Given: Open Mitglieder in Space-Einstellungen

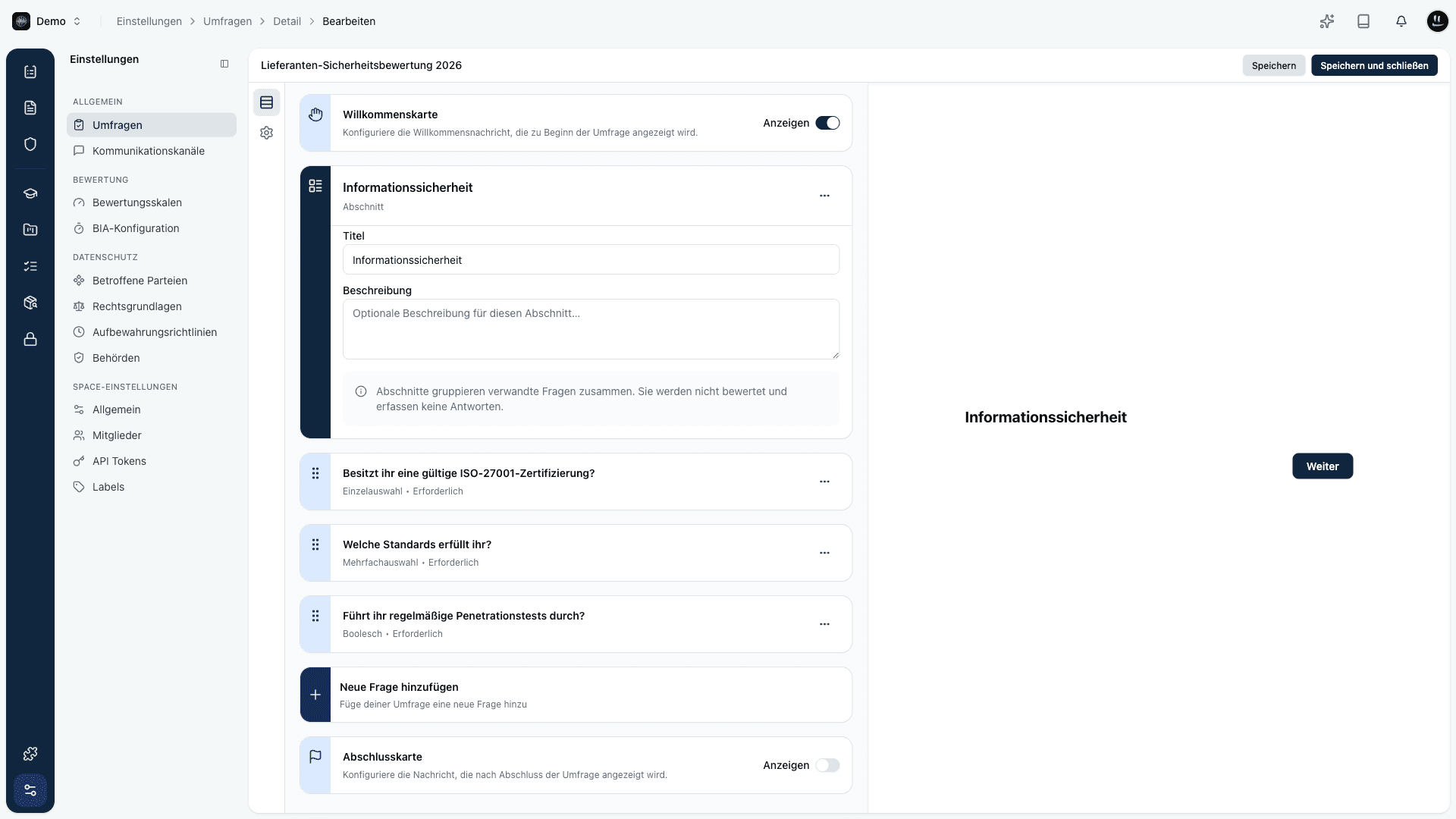Looking at the screenshot, I should click(152, 435).
